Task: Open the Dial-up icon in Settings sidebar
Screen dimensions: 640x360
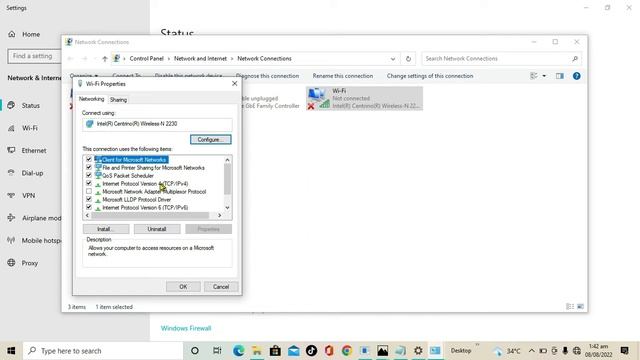Action: 11,173
